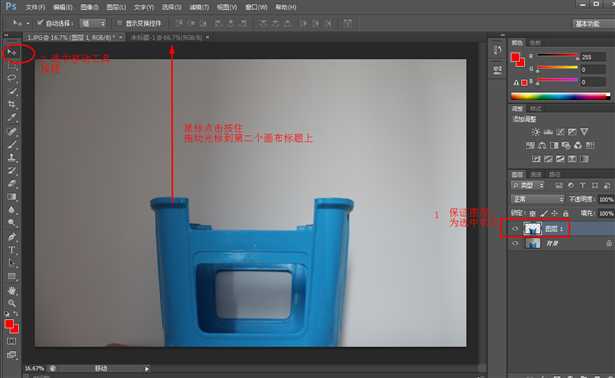Select the Lasso tool
The image size is (615, 378).
pyautogui.click(x=12, y=78)
